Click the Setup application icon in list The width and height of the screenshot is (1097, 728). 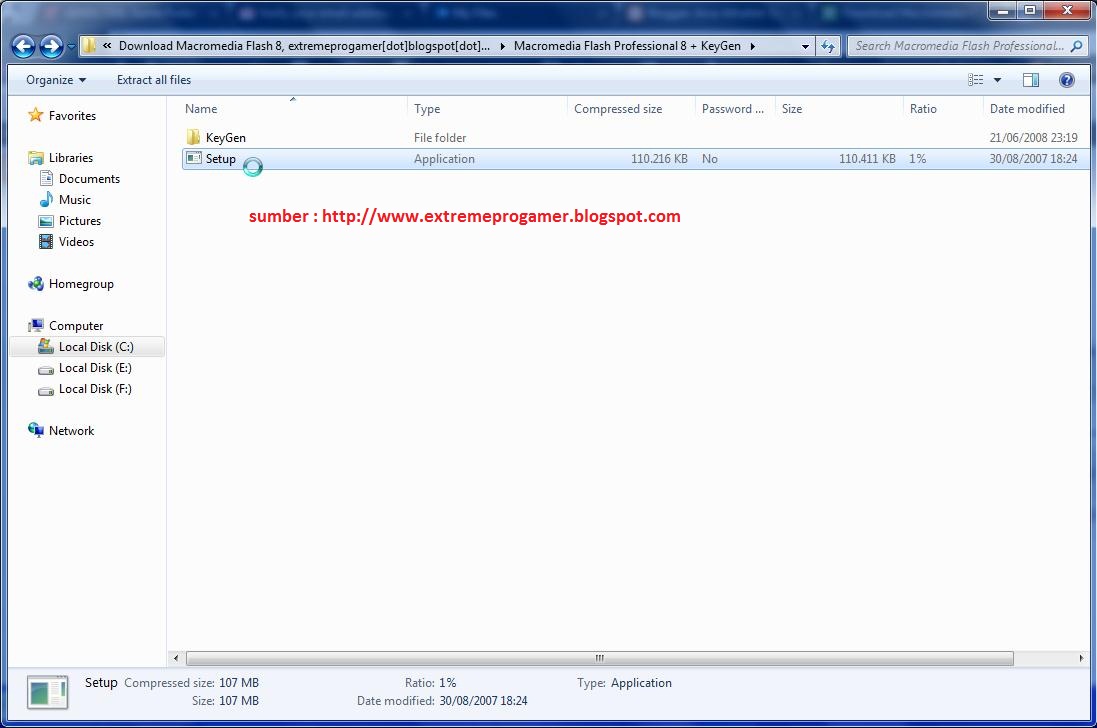tap(194, 158)
